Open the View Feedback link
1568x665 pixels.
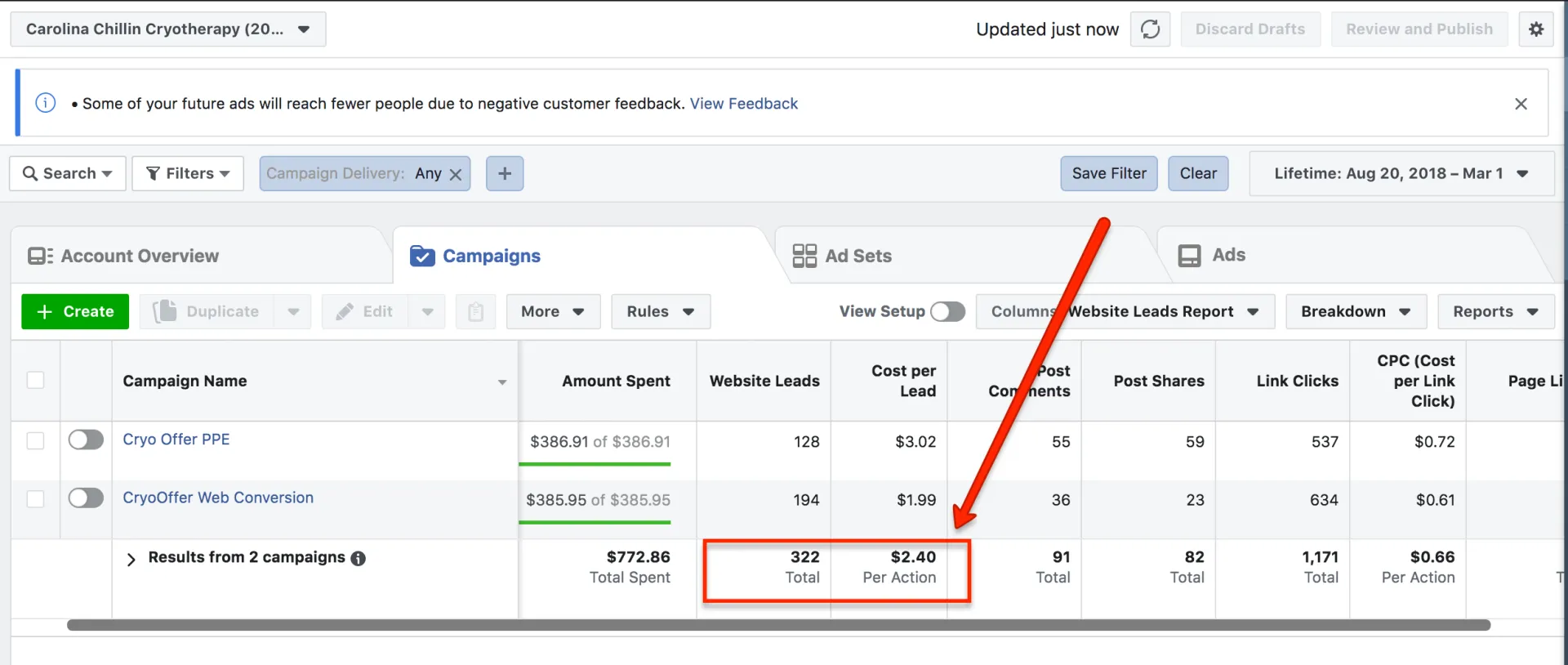[x=744, y=104]
